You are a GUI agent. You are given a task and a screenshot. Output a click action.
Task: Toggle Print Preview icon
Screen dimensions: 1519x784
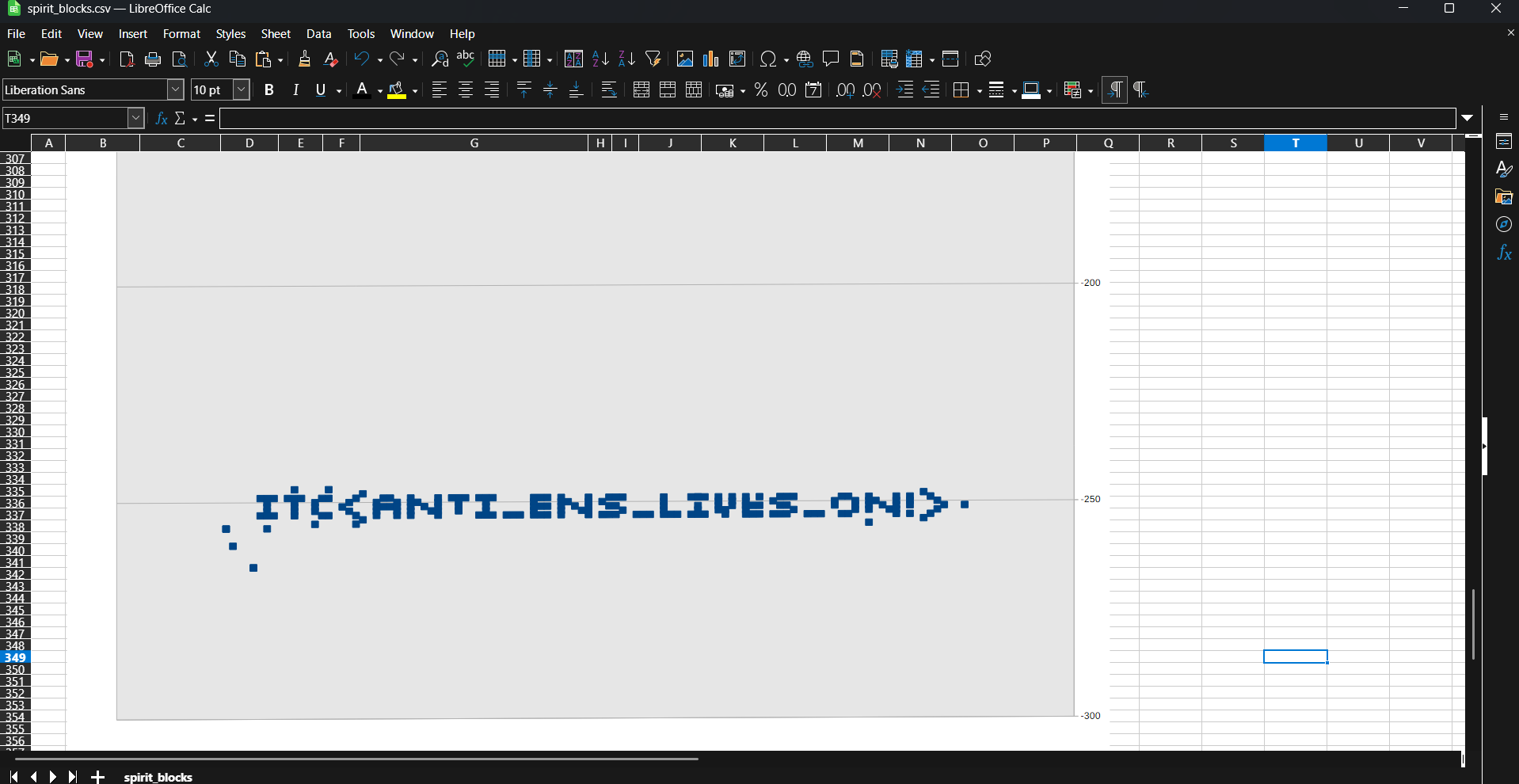pos(180,59)
